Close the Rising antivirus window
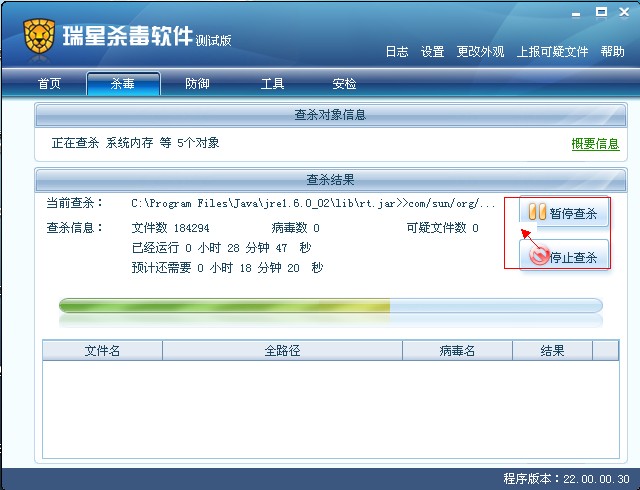 pyautogui.click(x=624, y=13)
